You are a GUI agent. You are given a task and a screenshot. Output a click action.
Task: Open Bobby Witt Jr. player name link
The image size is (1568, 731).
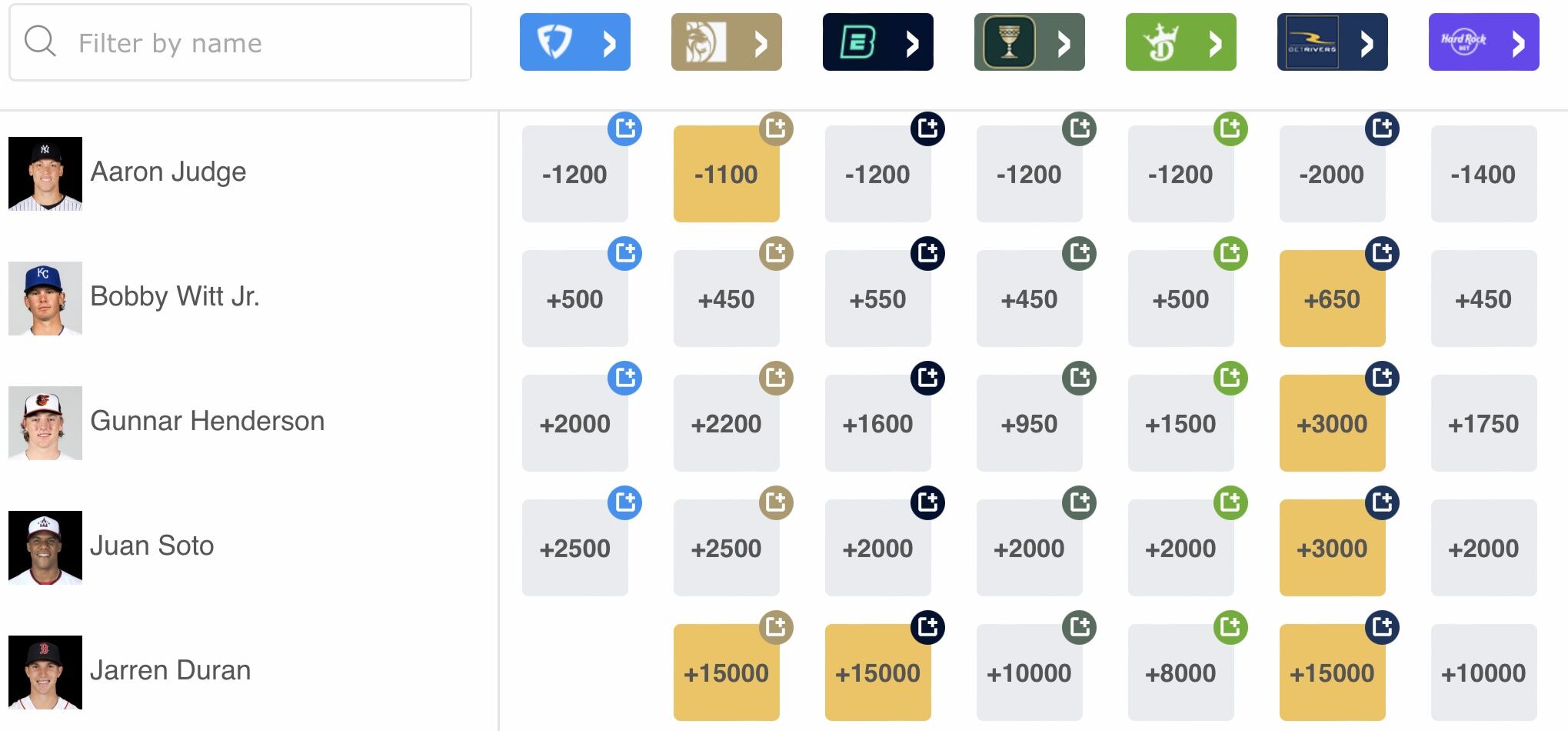(175, 297)
